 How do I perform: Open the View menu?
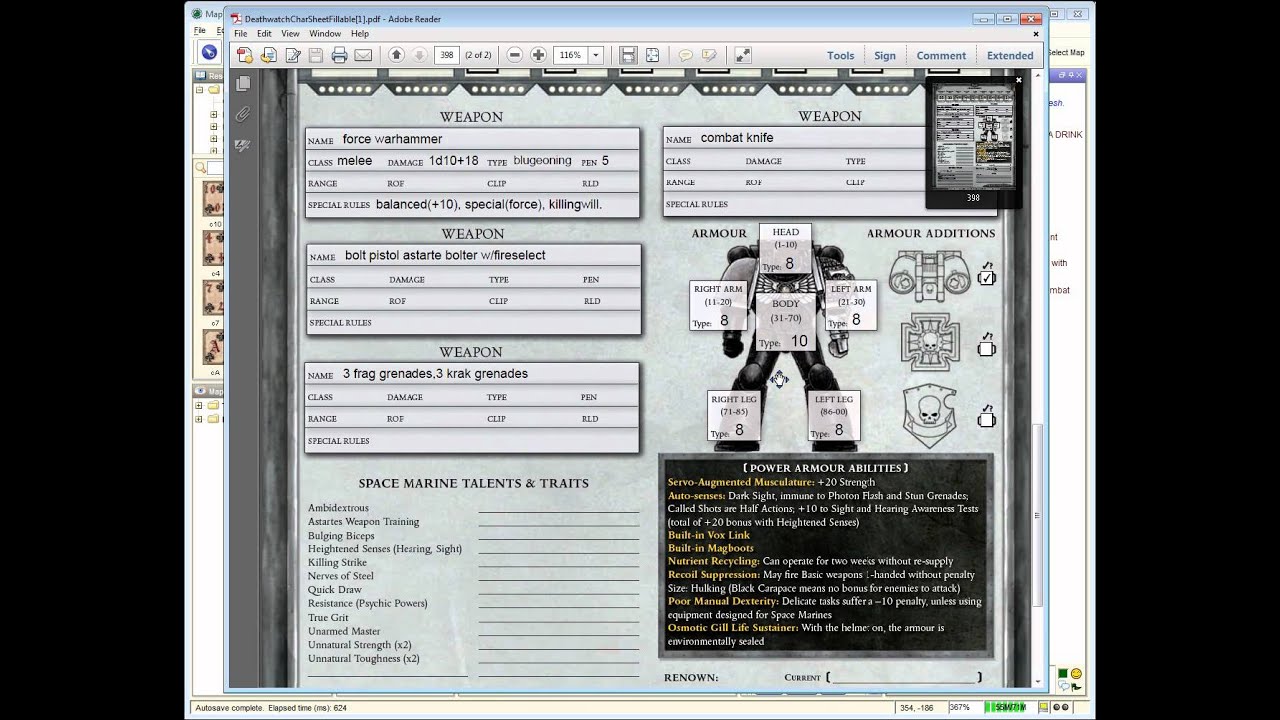(290, 33)
